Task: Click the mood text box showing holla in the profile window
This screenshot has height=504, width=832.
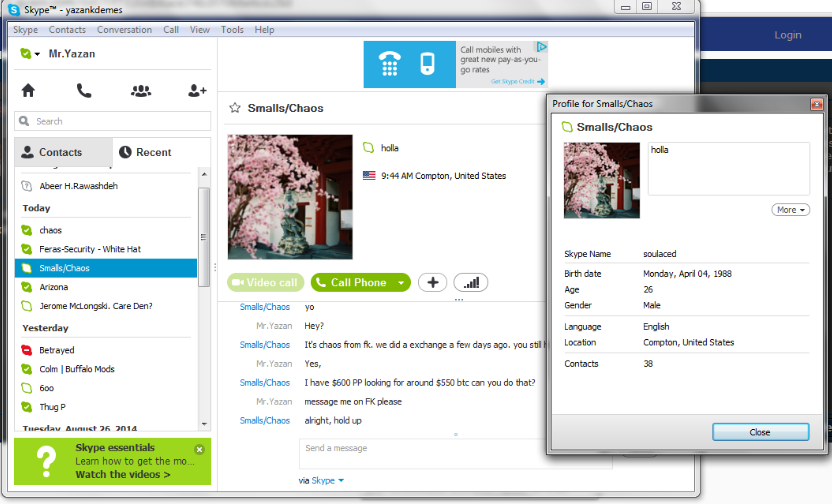Action: click(729, 169)
